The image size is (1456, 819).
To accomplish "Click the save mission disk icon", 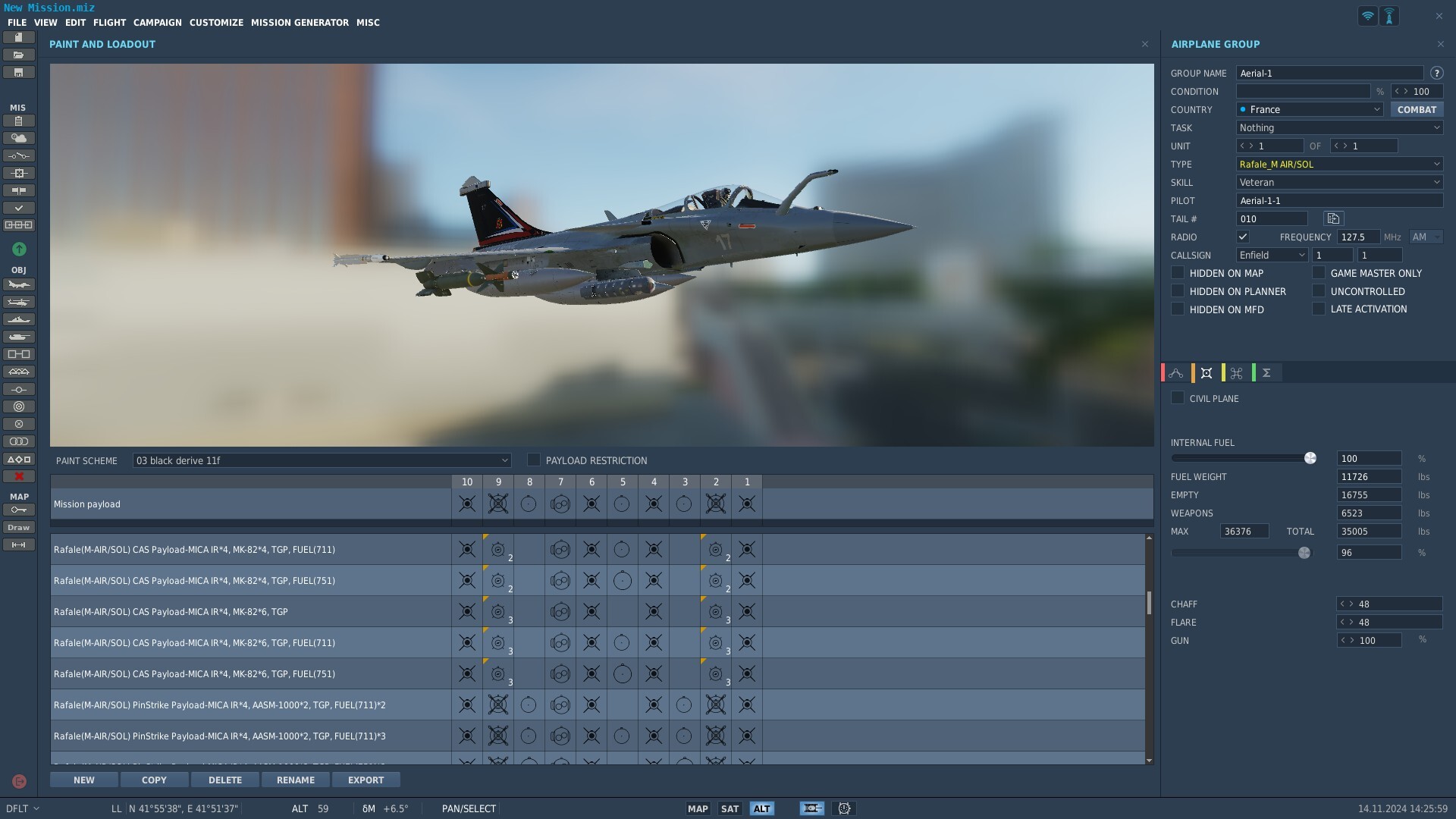I will pyautogui.click(x=19, y=72).
